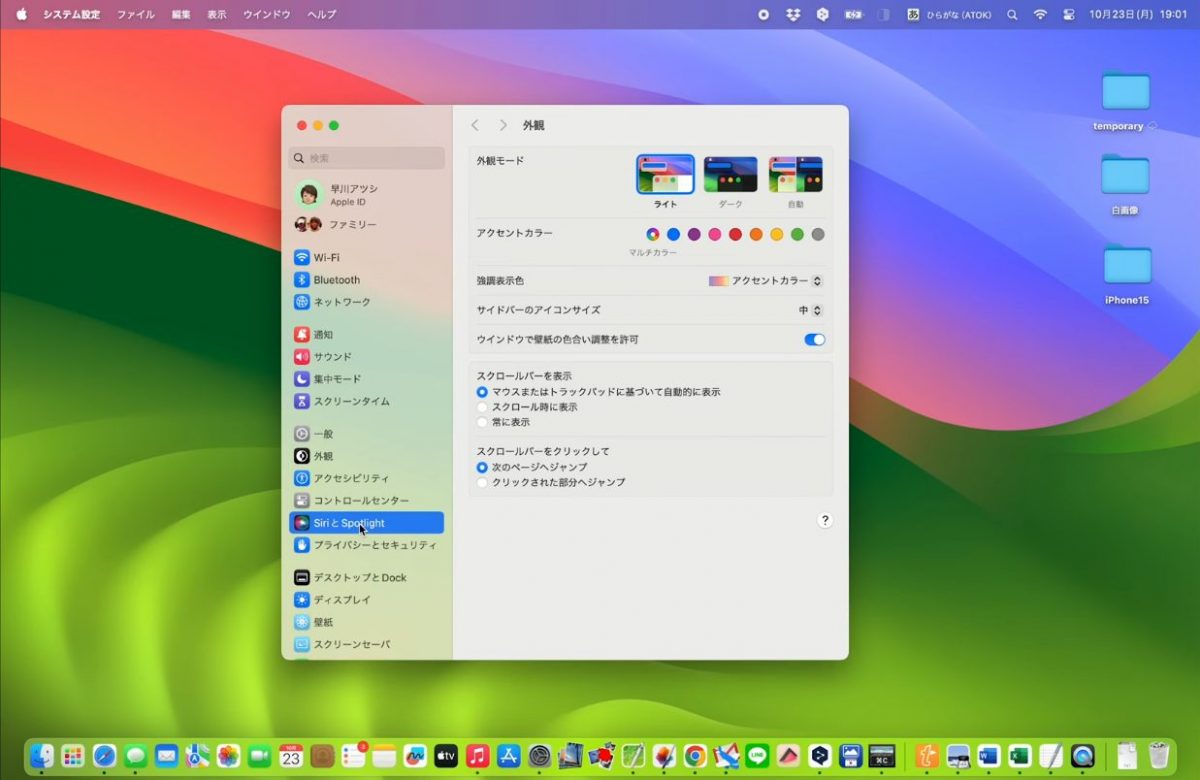Viewport: 1200px width, 780px height.
Task: Select blue accent color
Action: pos(673,234)
